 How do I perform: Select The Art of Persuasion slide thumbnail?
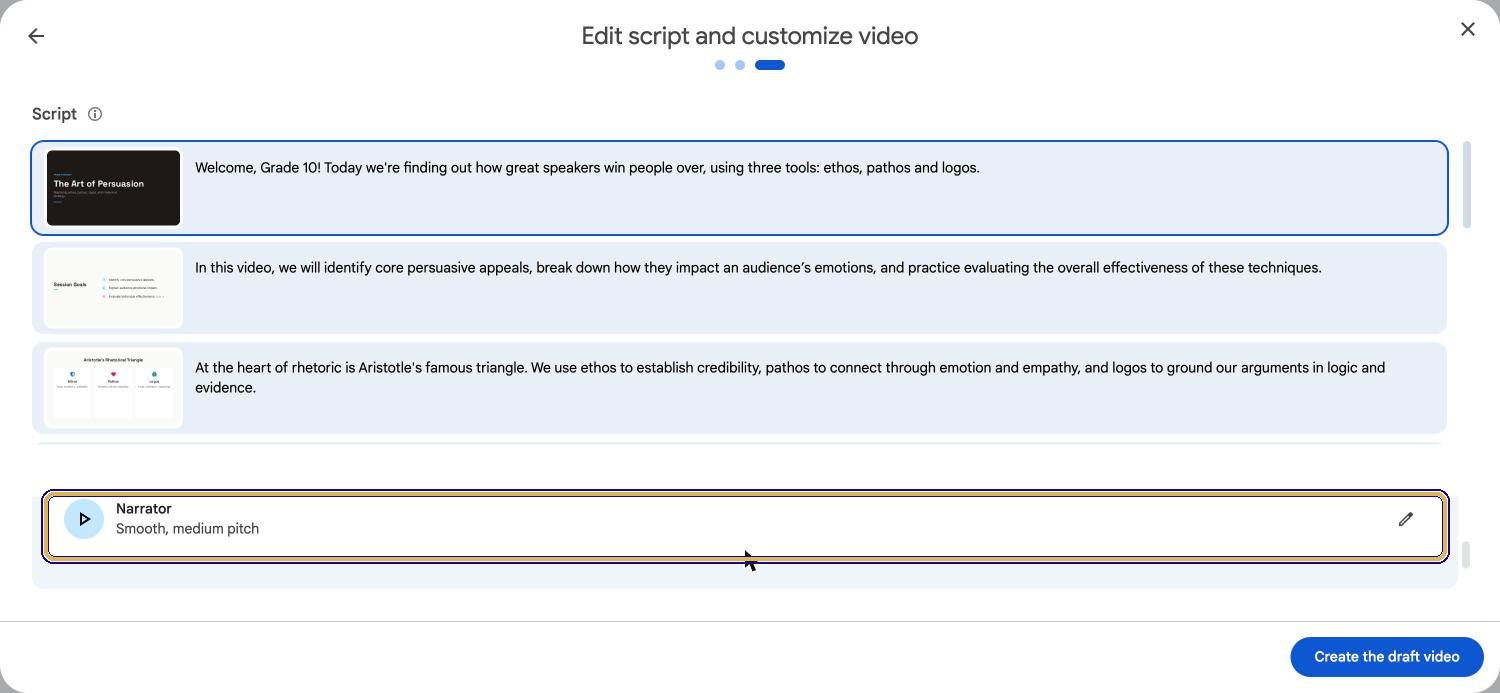point(113,188)
